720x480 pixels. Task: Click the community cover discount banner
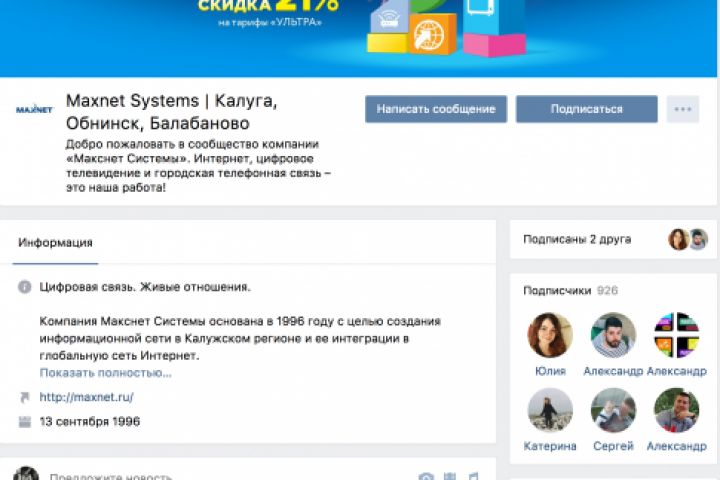point(358,38)
